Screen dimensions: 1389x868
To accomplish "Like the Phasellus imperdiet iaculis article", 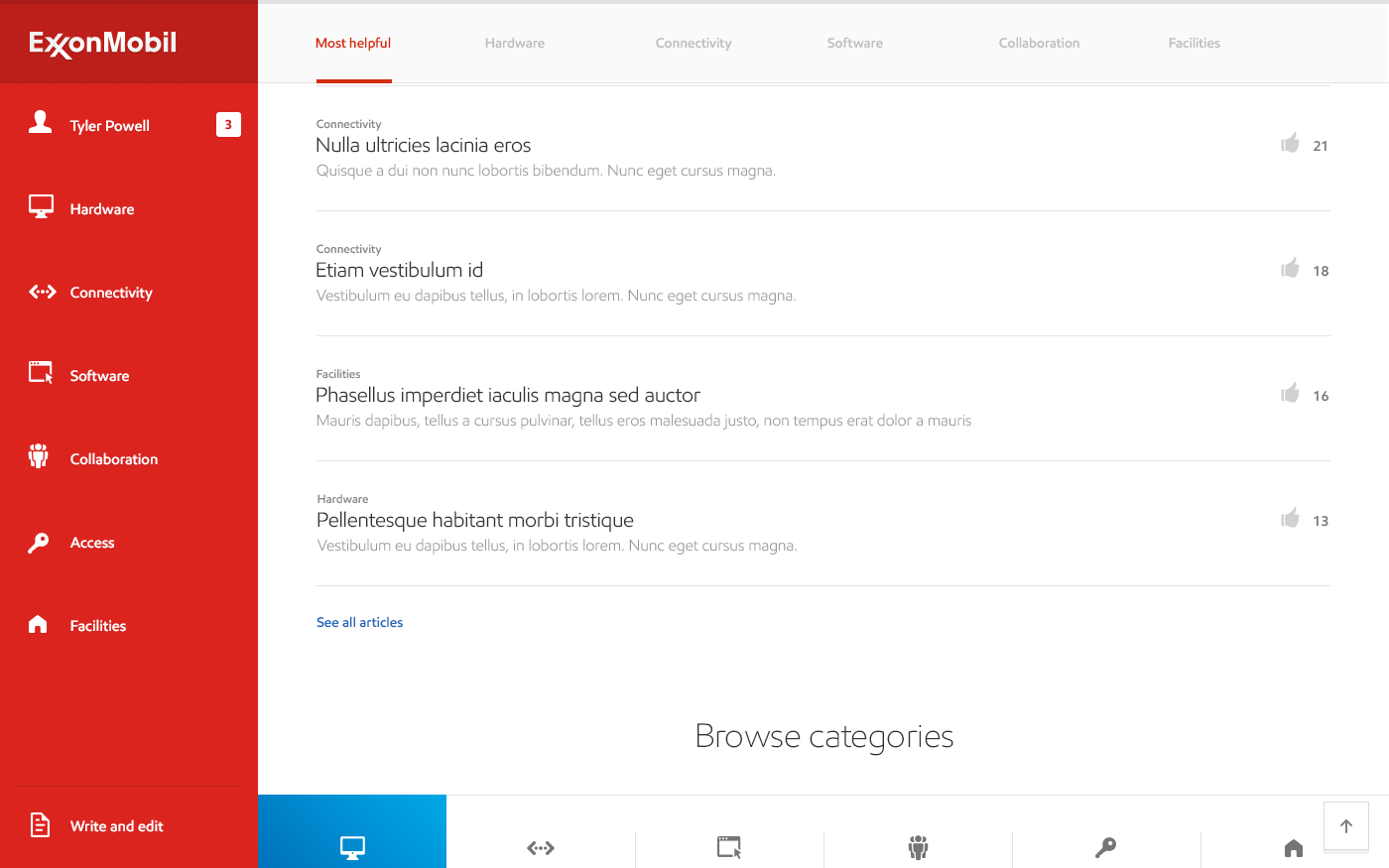I will pos(1290,394).
